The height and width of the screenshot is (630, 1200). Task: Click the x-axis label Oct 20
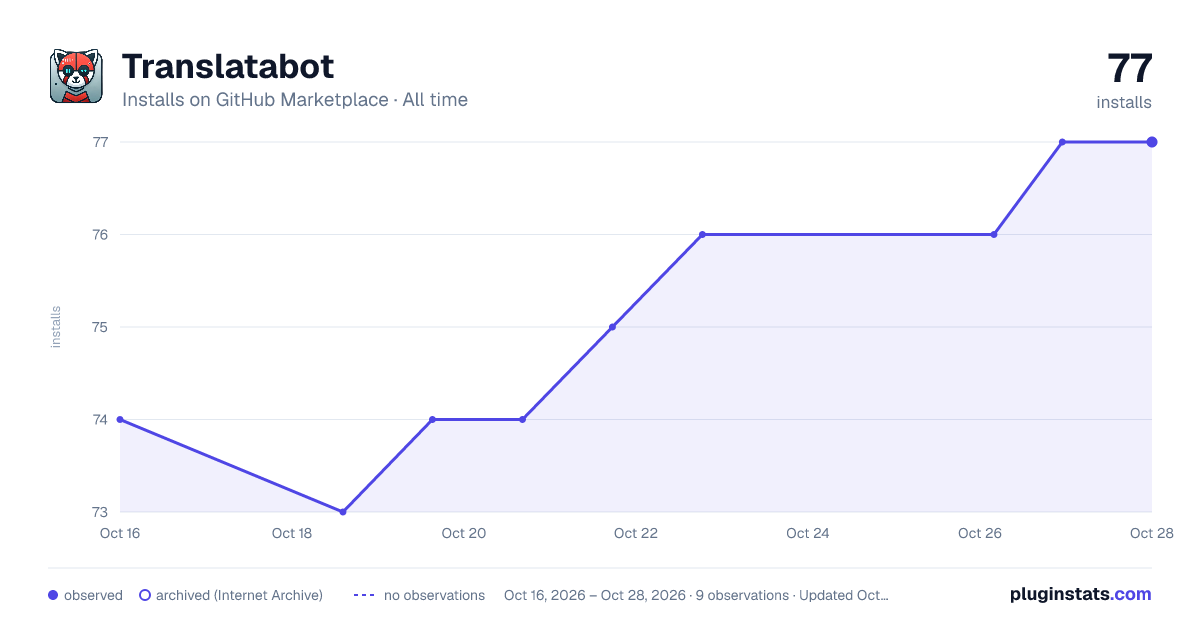click(464, 533)
